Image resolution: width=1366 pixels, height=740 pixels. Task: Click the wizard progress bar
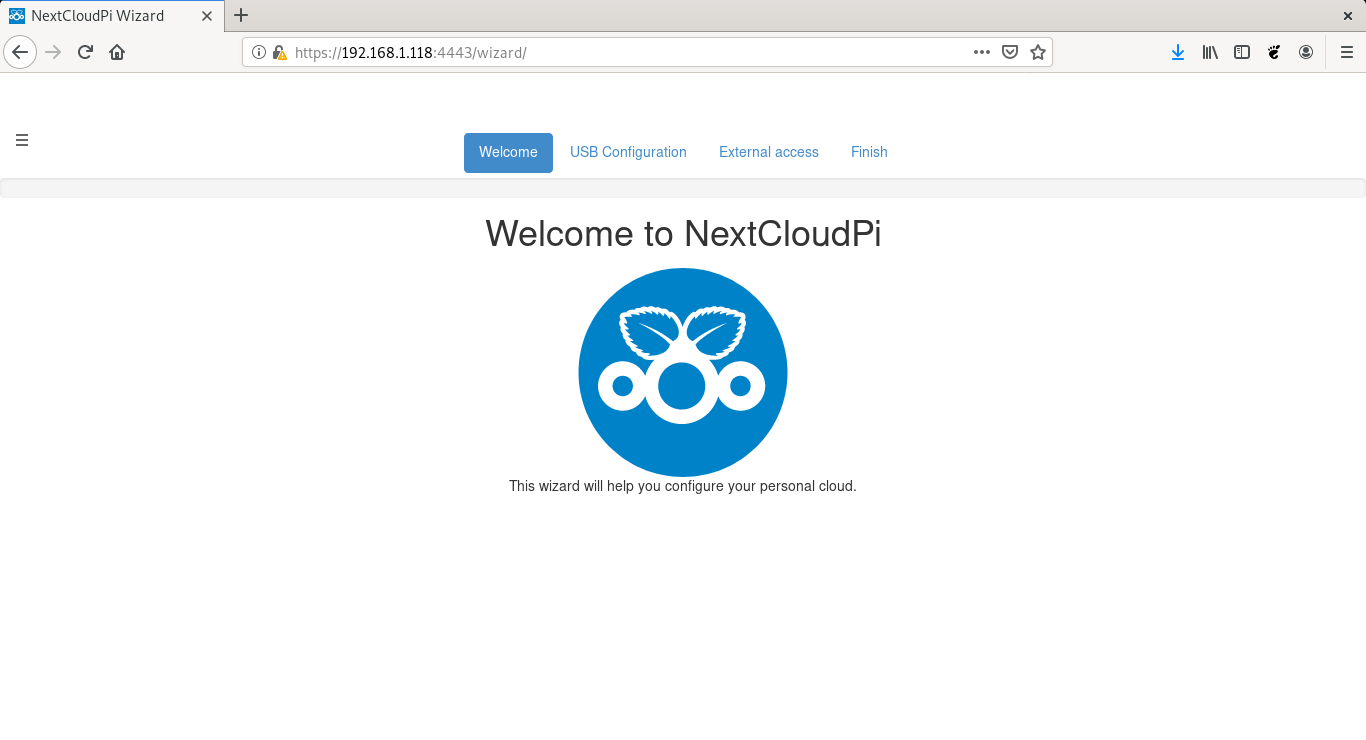tap(683, 188)
